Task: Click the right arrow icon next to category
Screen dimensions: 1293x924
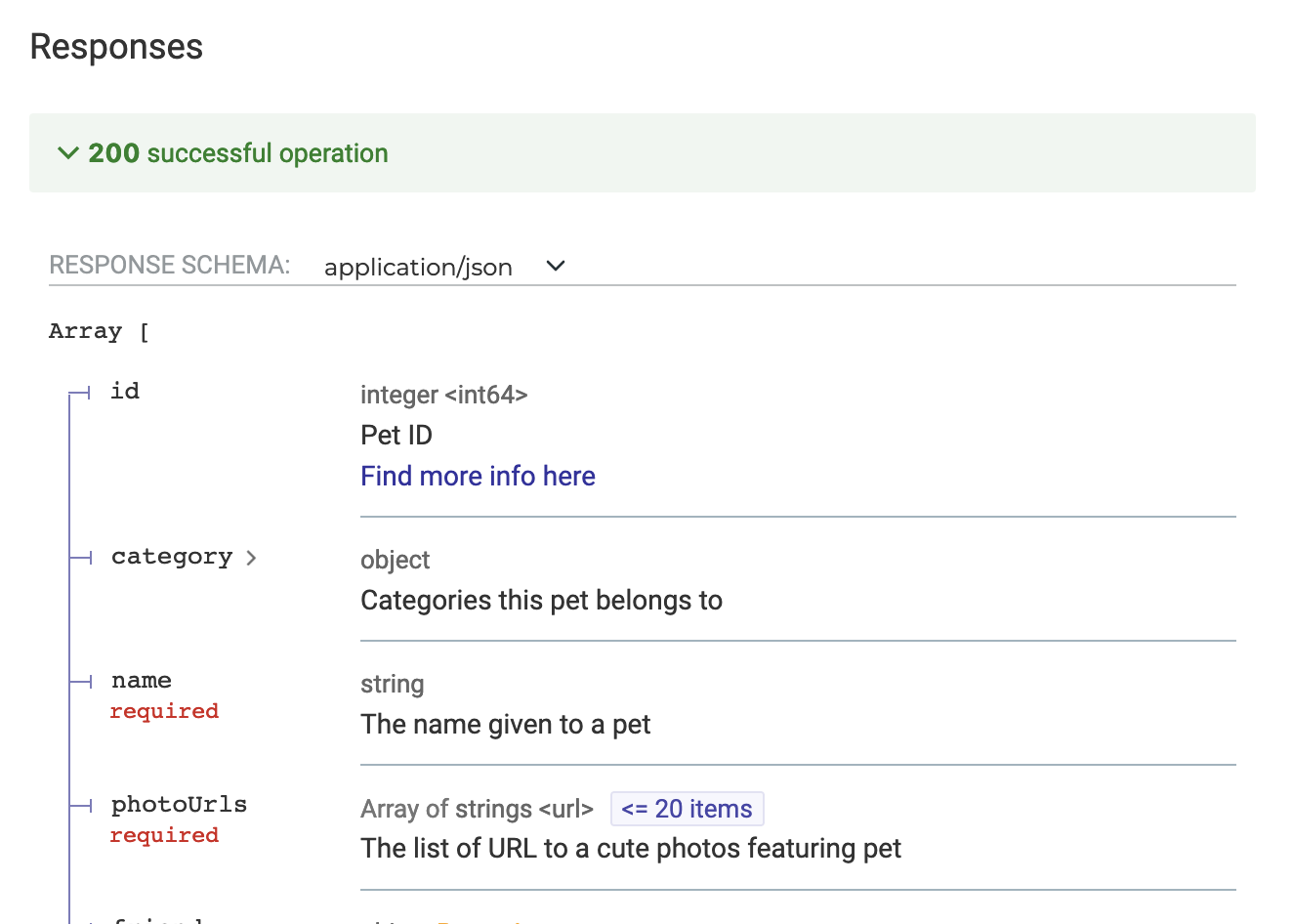Action: [x=252, y=557]
